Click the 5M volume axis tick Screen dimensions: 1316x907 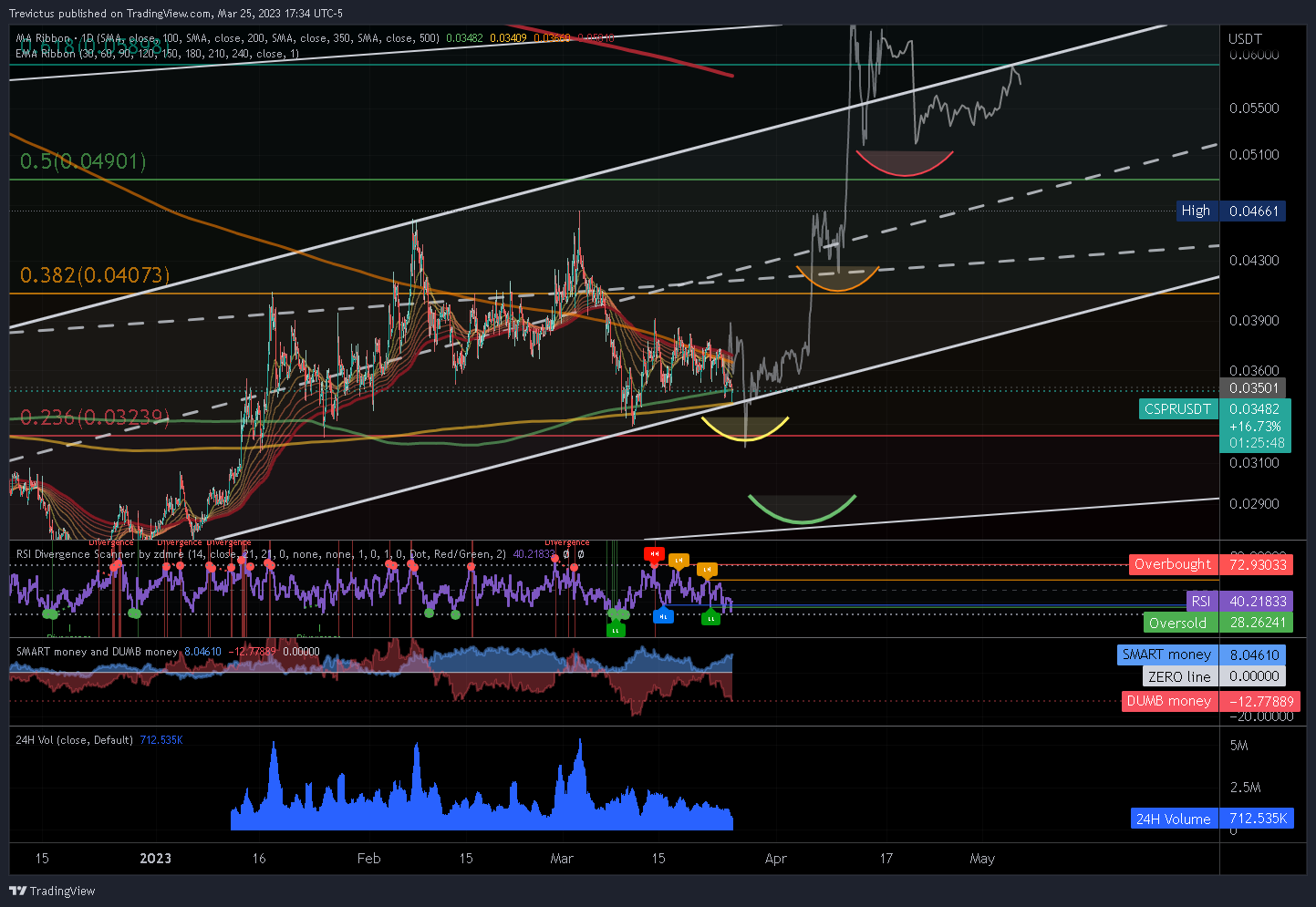[1238, 745]
